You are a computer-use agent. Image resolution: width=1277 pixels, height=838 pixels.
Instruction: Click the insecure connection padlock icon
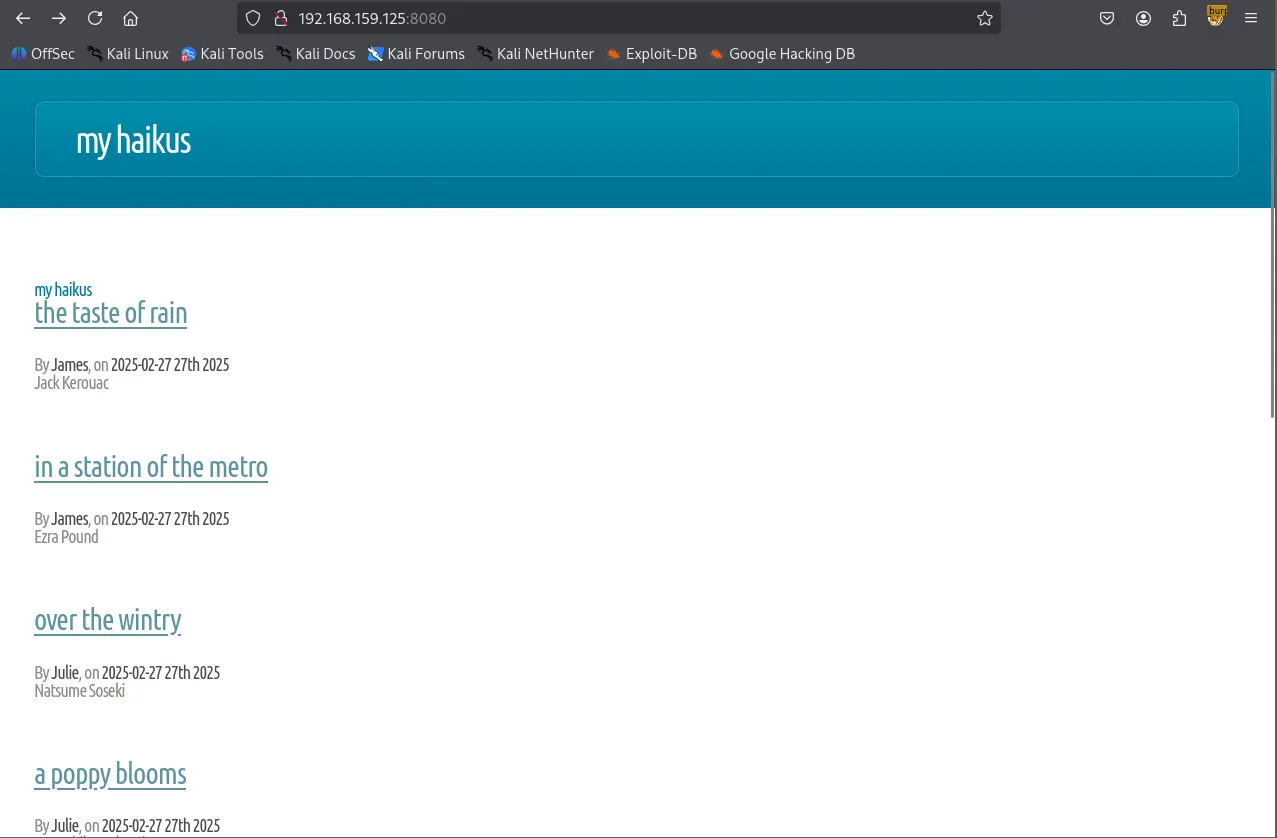tap(280, 18)
